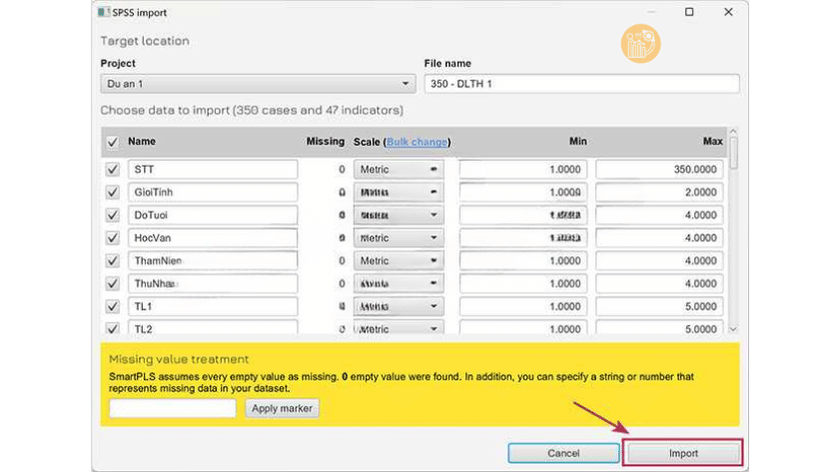Click the ThamNien Min value 1.0000
840x472 pixels.
click(523, 261)
